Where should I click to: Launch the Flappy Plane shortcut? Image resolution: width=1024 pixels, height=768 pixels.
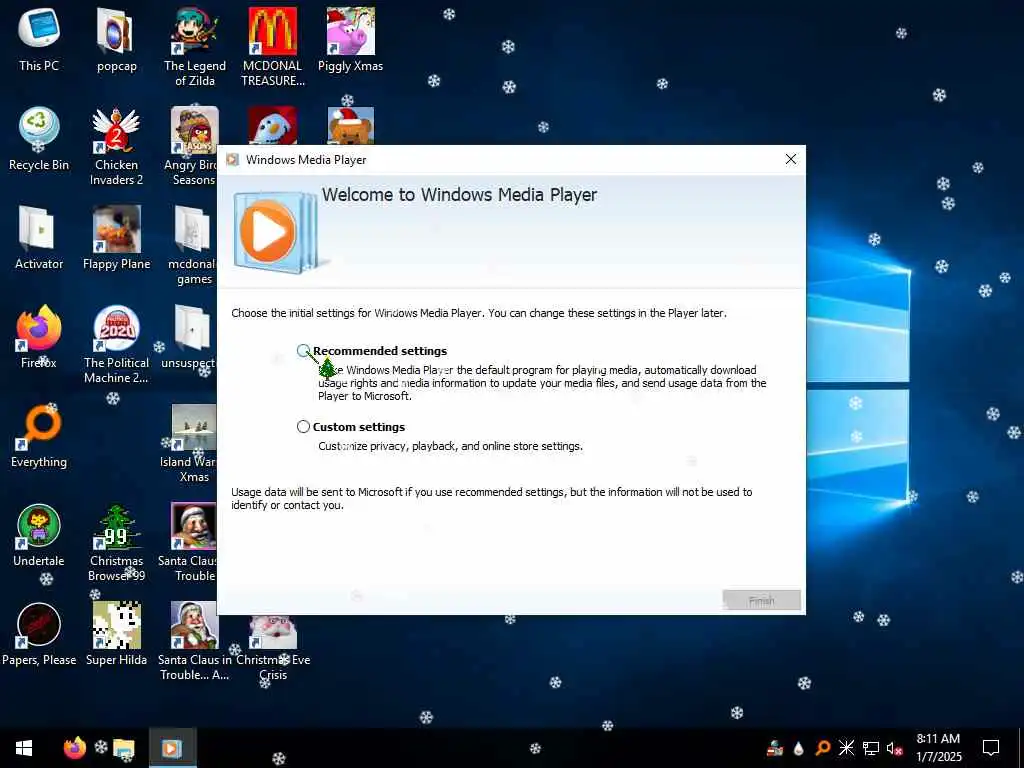click(116, 238)
